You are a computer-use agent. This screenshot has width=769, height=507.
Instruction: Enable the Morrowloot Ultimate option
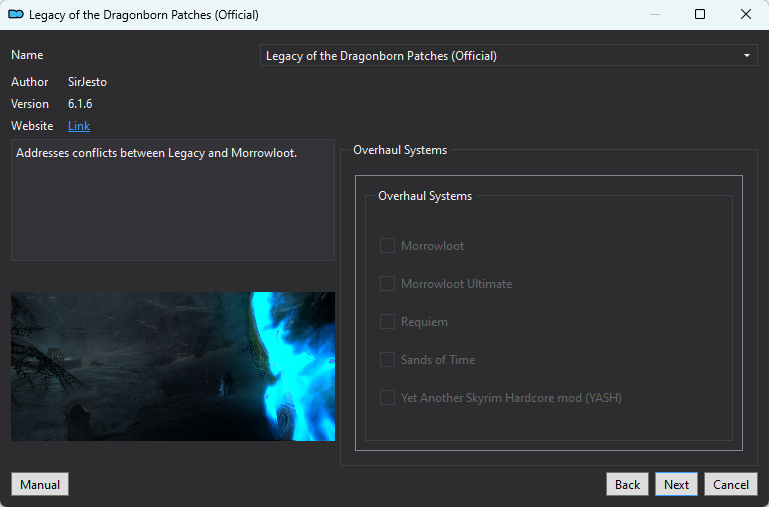pyautogui.click(x=387, y=283)
